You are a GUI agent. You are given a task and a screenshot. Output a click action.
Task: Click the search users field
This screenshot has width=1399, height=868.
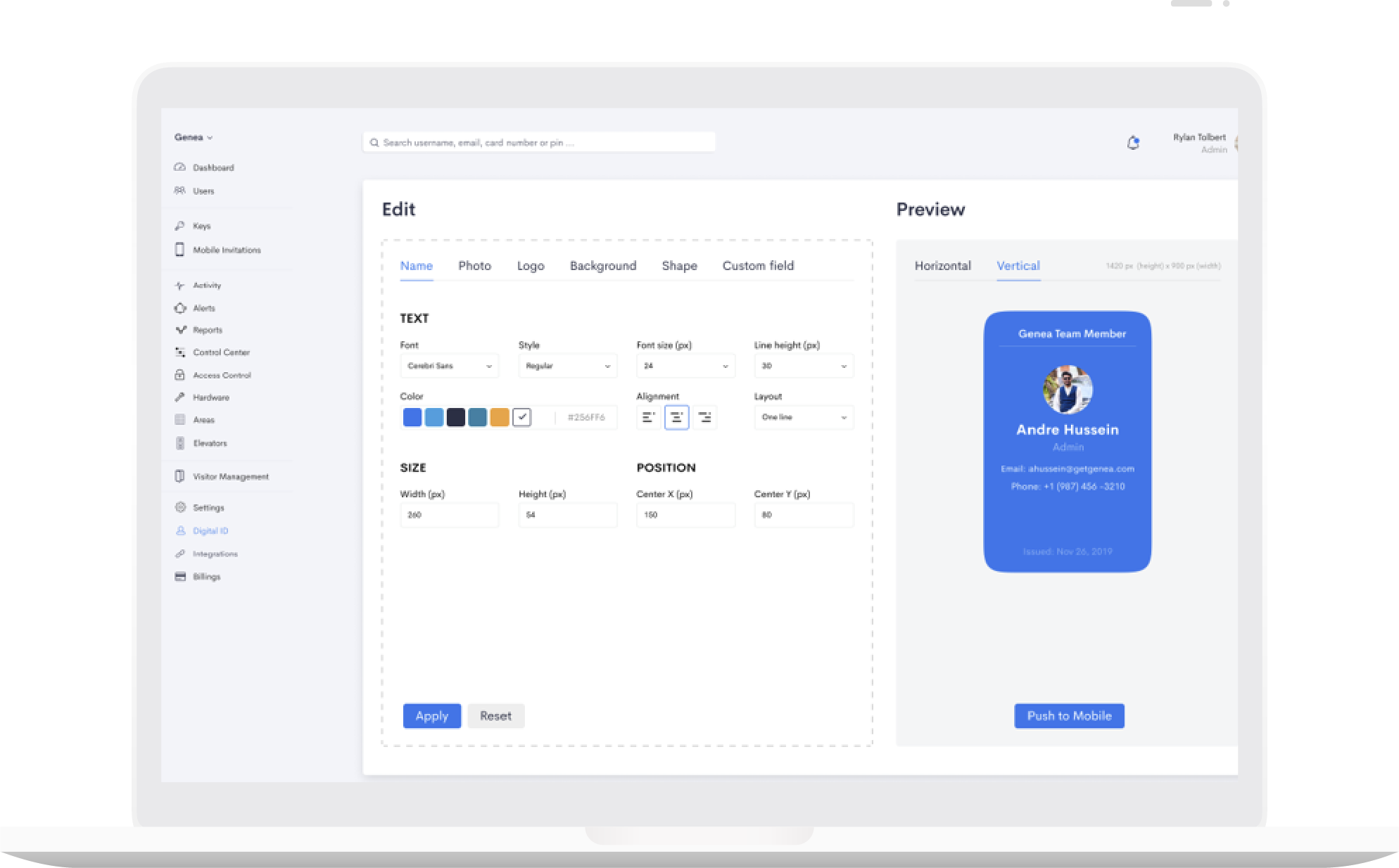pyautogui.click(x=538, y=141)
